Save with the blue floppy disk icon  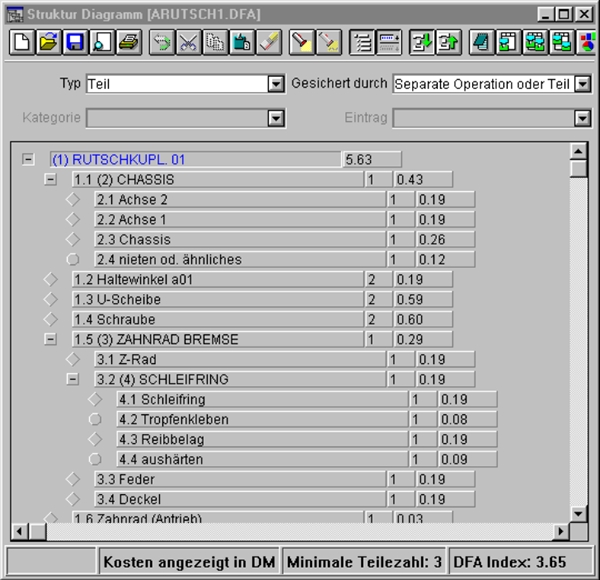tap(75, 42)
